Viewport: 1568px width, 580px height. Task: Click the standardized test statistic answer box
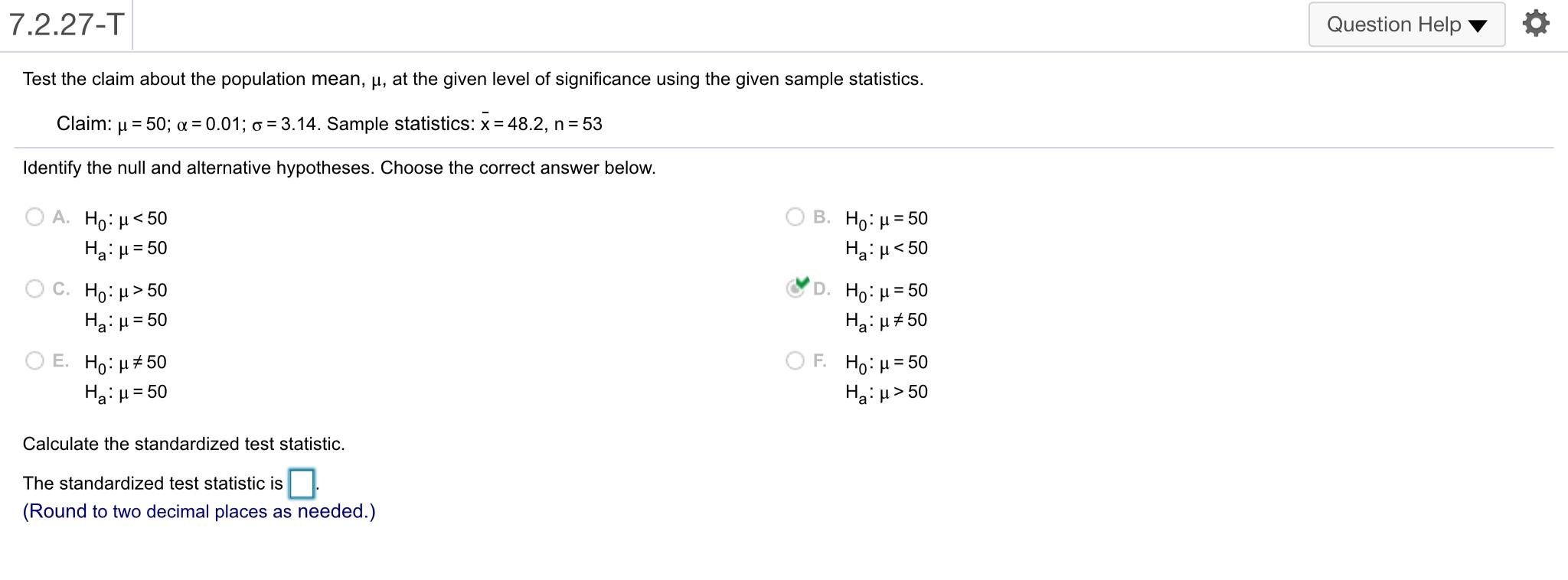coord(300,484)
